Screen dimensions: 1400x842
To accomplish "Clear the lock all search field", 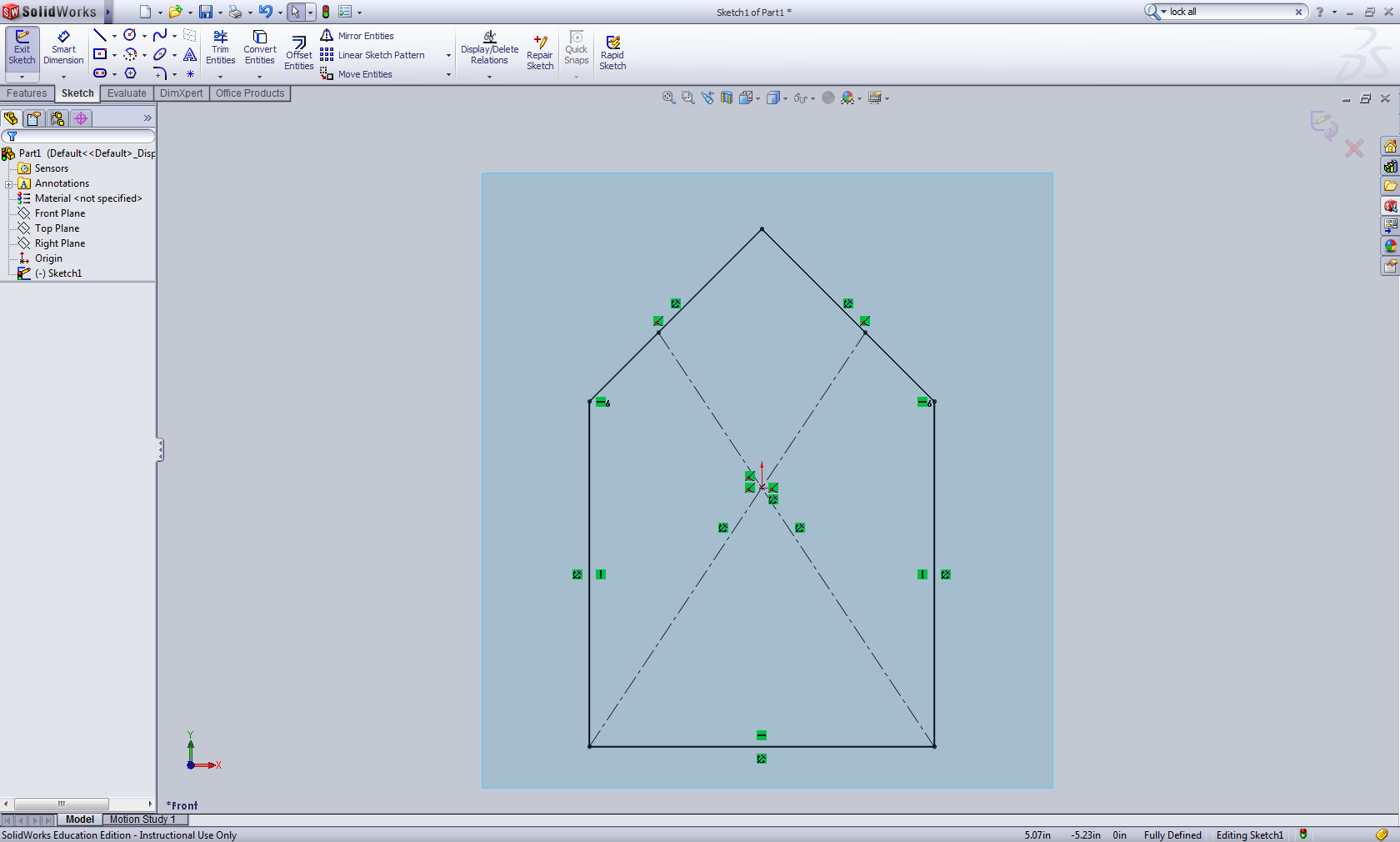I will [x=1298, y=12].
